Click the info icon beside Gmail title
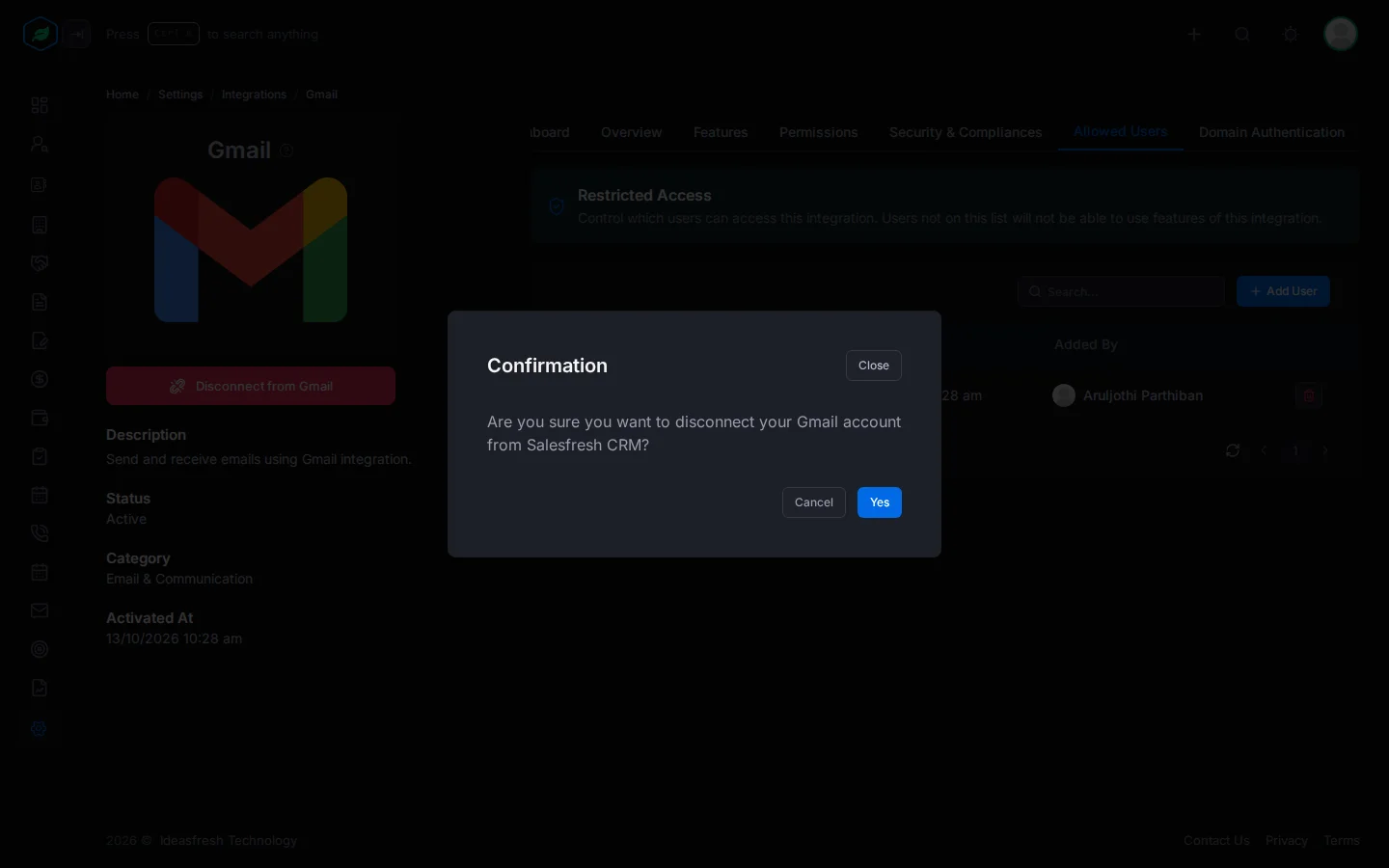Viewport: 1389px width, 868px height. [x=286, y=150]
